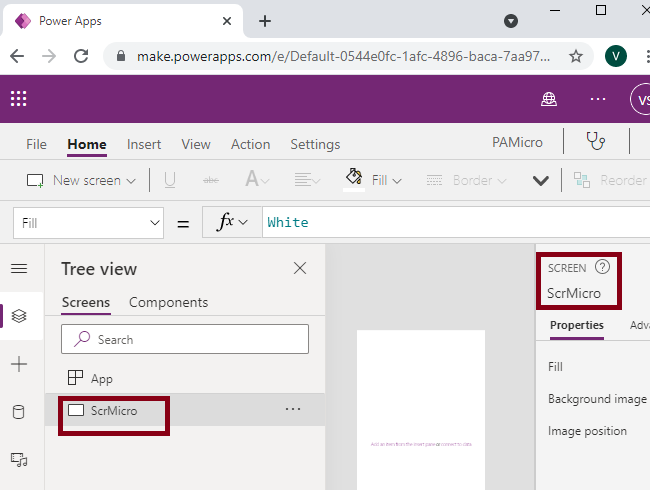Expand the Border dropdown

coord(502,181)
